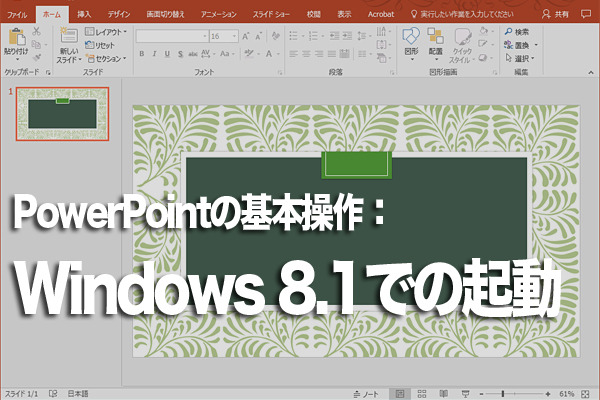Click the Cut scissors icon

(x=36, y=31)
